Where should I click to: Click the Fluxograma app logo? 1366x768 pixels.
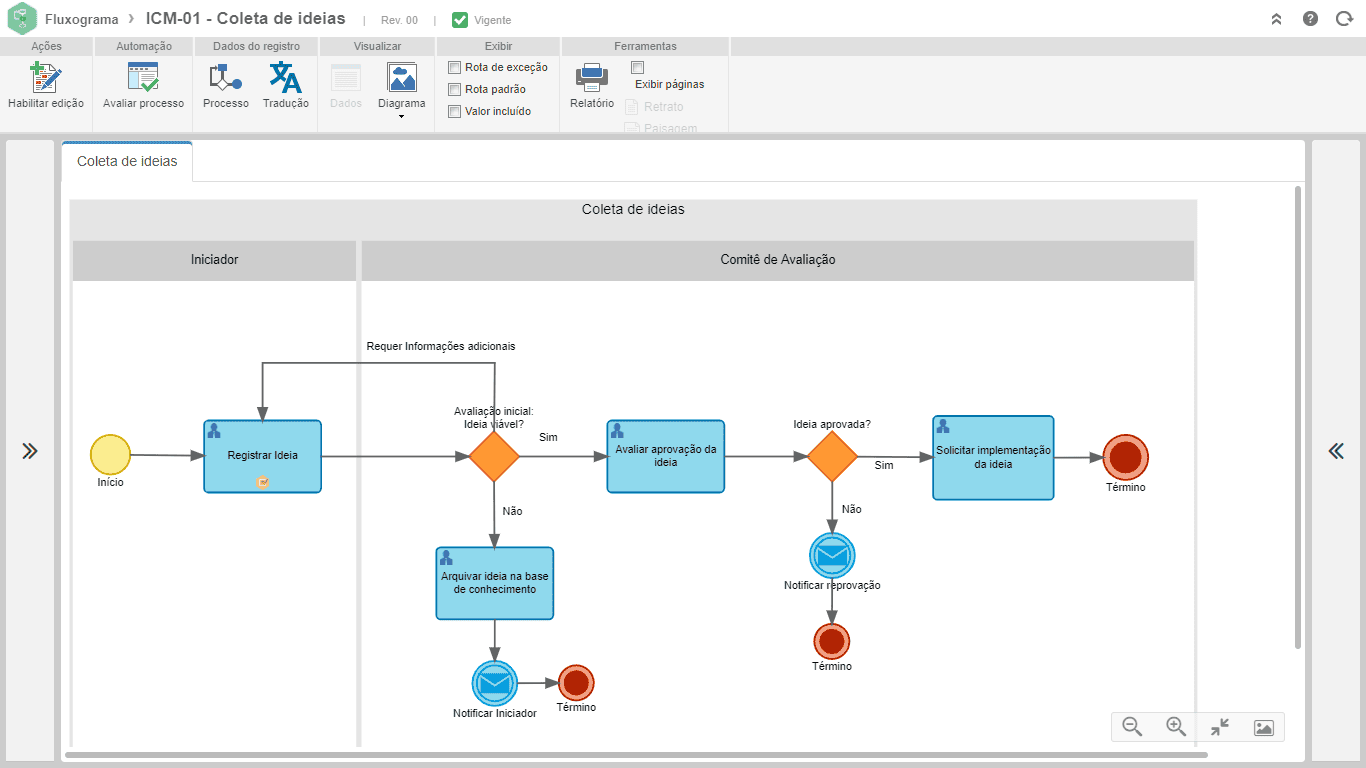[22, 19]
